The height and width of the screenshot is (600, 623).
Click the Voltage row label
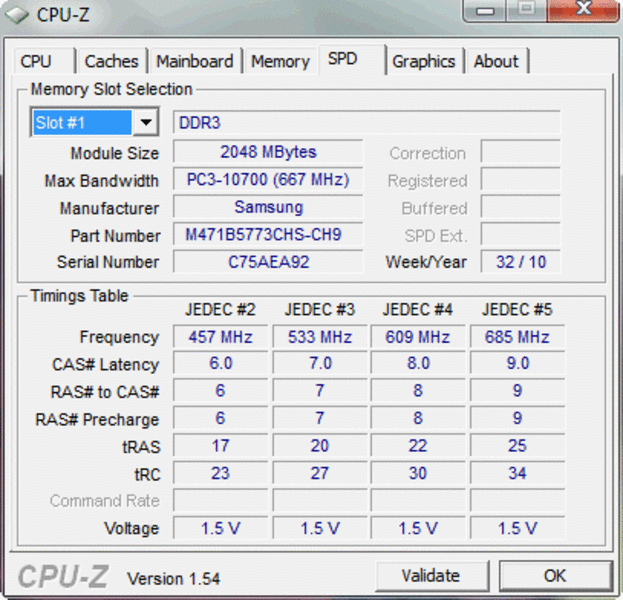[132, 529]
